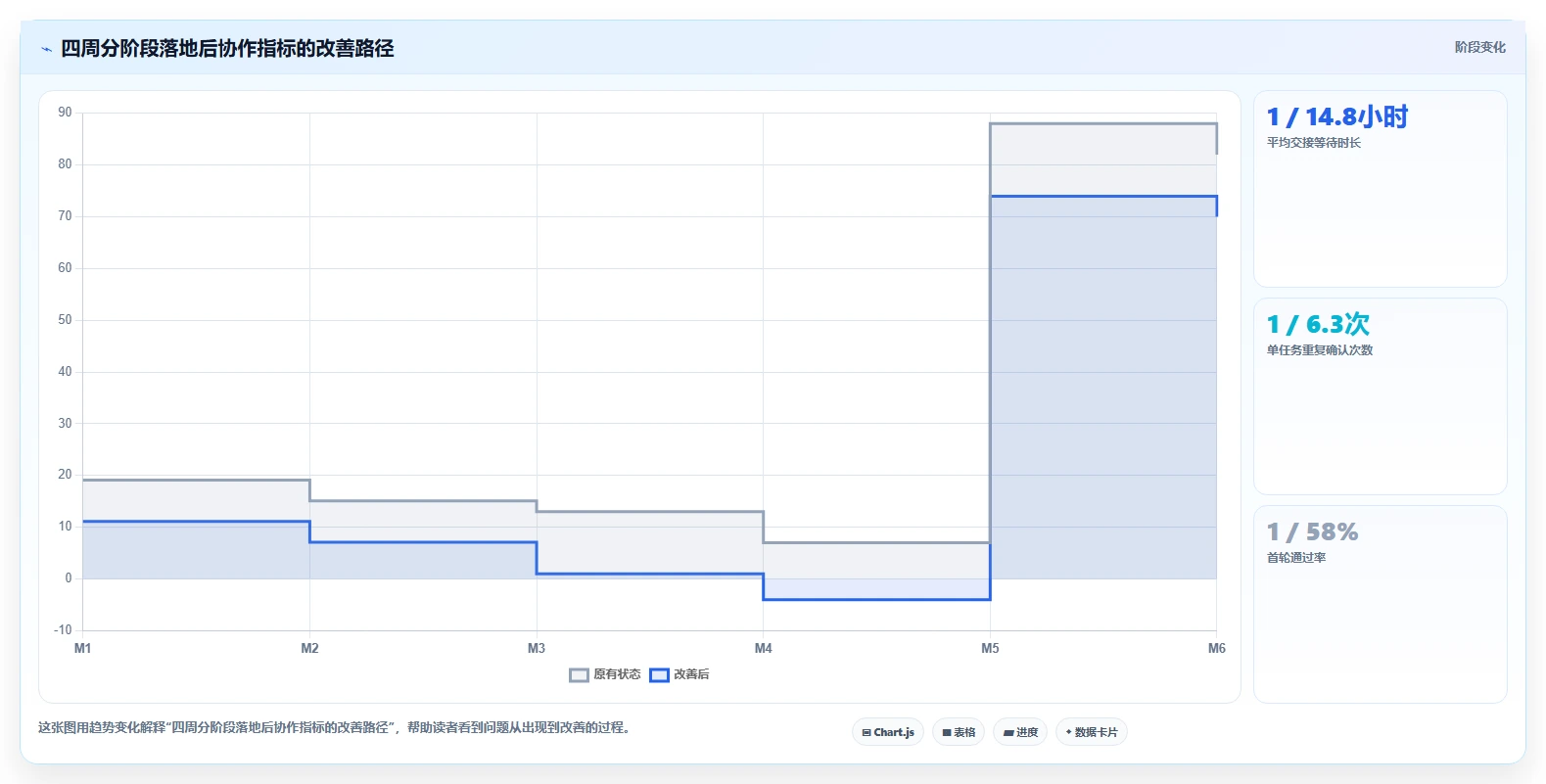
Task: Click the 表格 tag icon
Action: click(x=947, y=732)
